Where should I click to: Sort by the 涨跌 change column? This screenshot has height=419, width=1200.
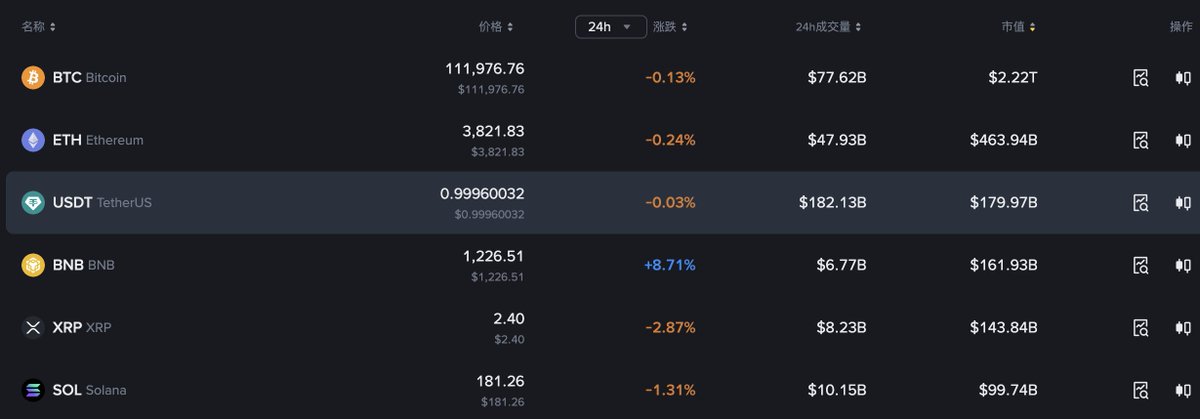(670, 27)
